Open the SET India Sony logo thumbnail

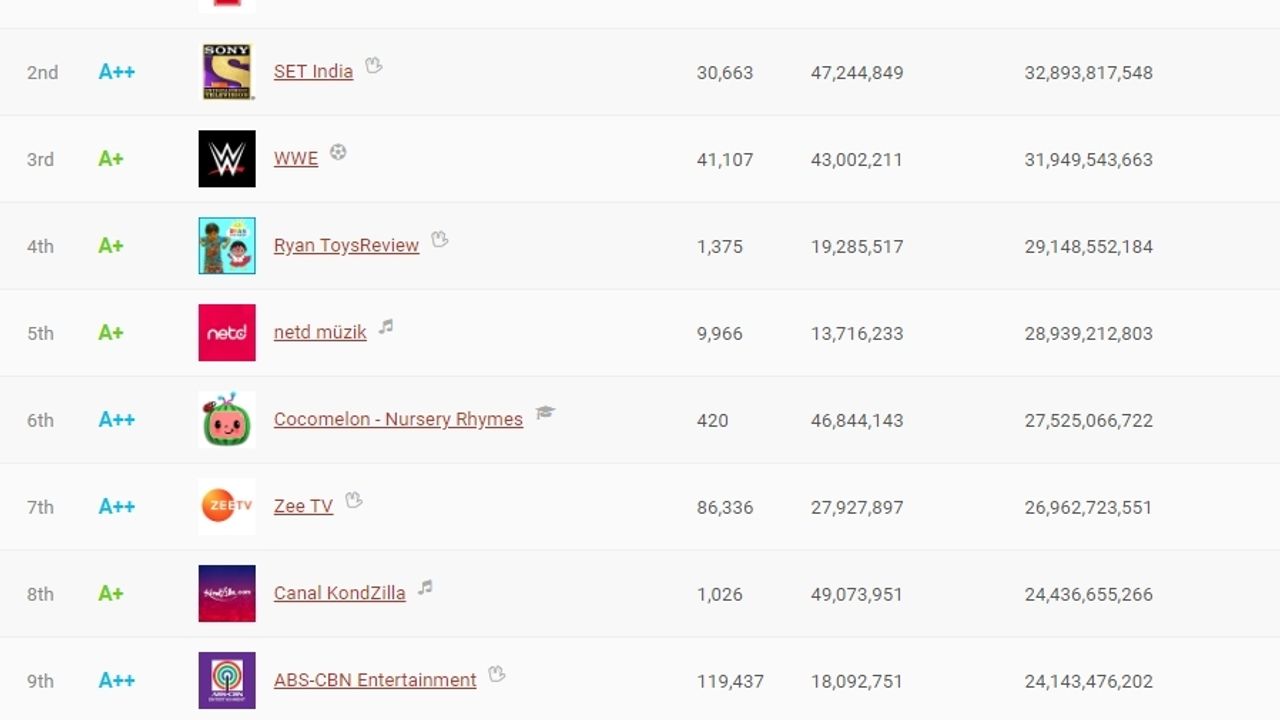point(226,71)
